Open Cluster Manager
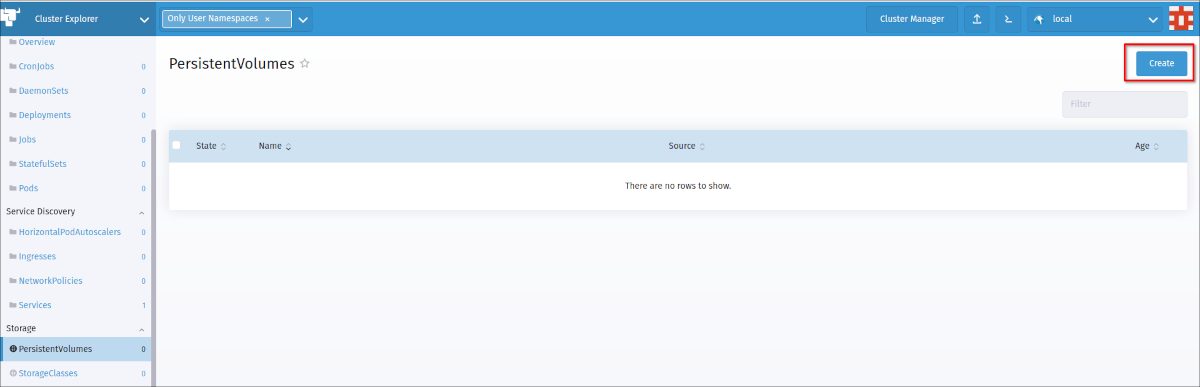1200x387 pixels. [x=911, y=19]
